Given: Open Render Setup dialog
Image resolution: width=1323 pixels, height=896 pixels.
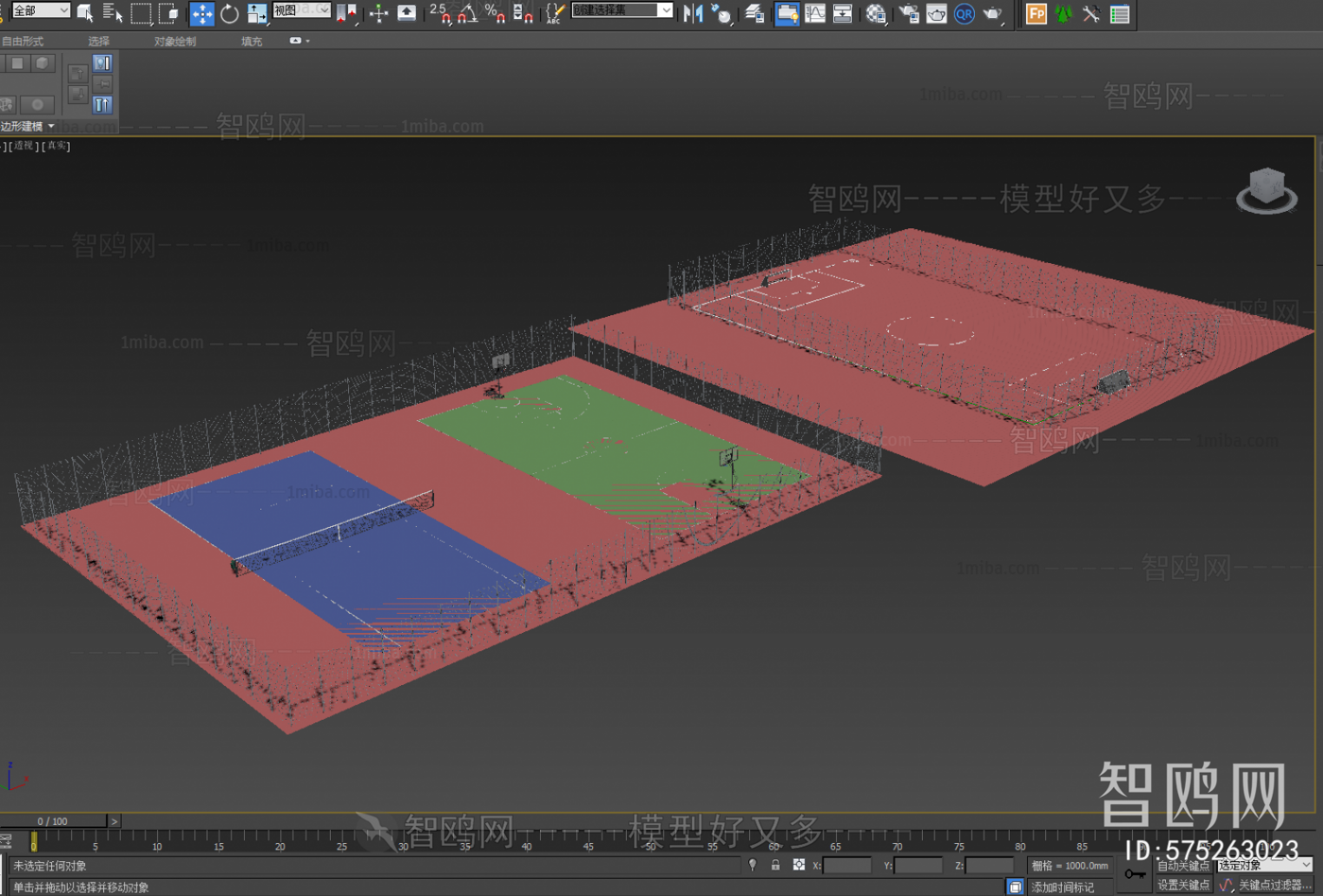Looking at the screenshot, I should (x=909, y=13).
